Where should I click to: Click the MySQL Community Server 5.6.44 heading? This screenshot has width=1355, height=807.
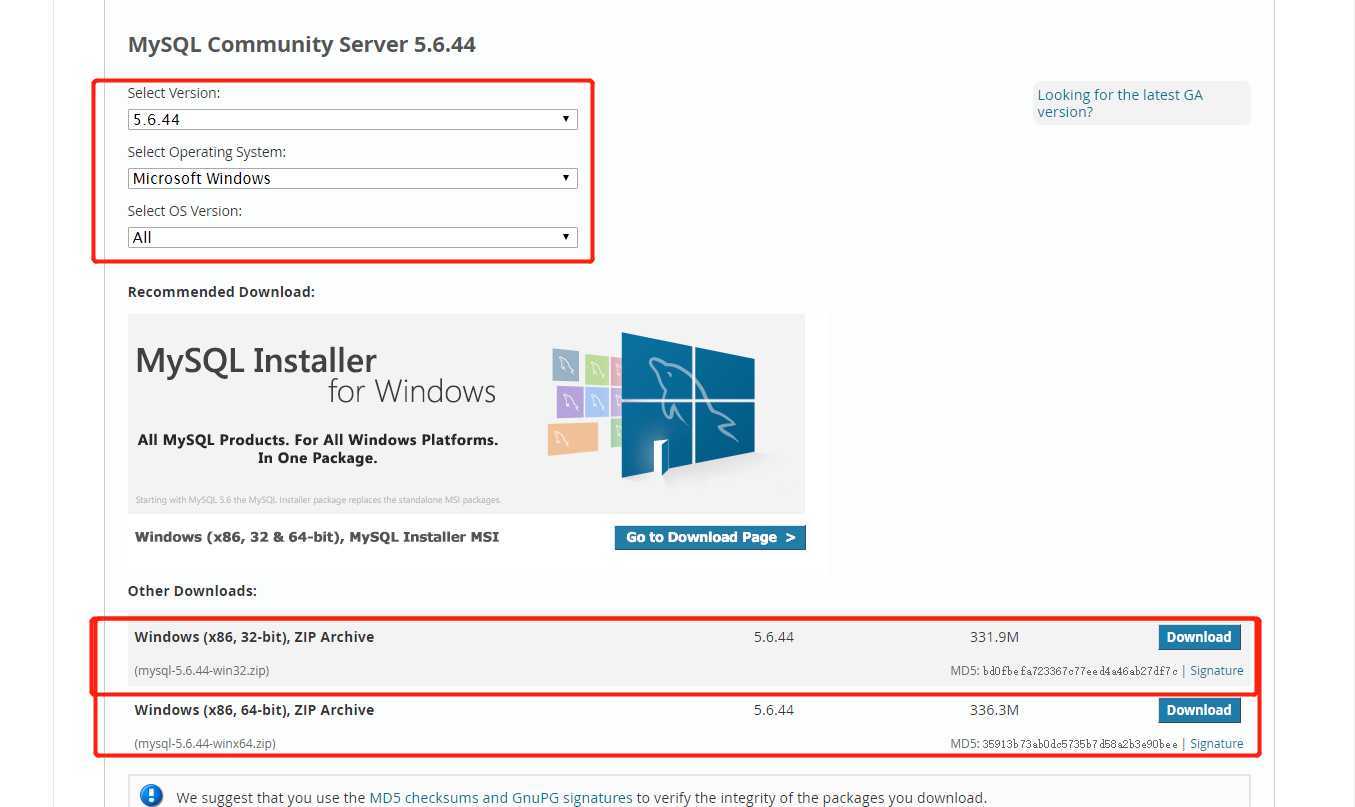pos(302,45)
